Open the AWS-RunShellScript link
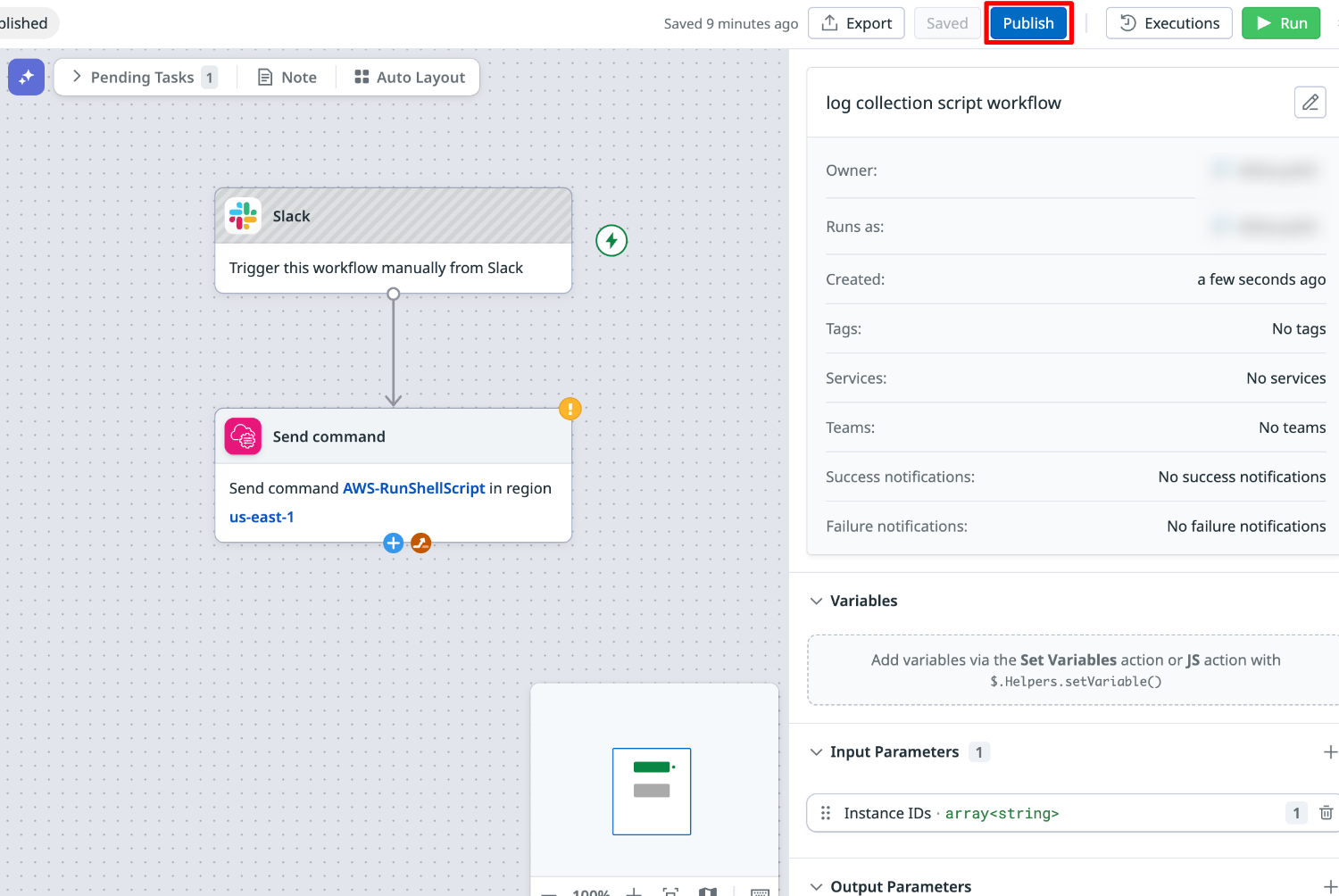The image size is (1339, 896). coord(413,488)
